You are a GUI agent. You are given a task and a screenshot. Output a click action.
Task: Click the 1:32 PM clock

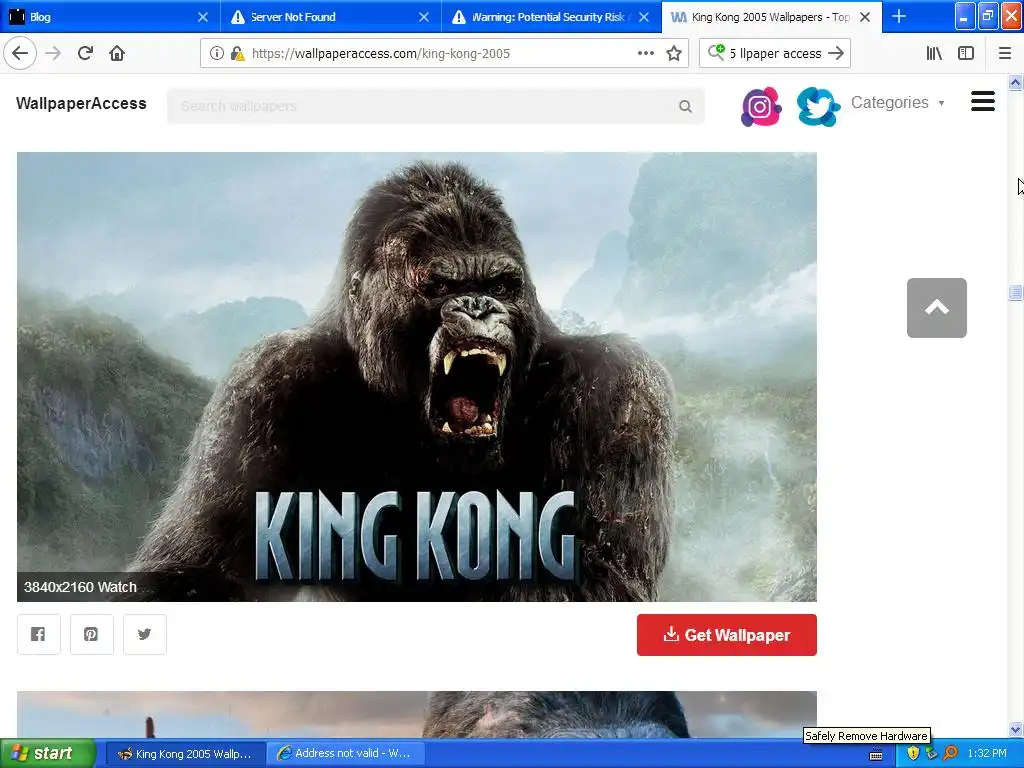coord(987,754)
